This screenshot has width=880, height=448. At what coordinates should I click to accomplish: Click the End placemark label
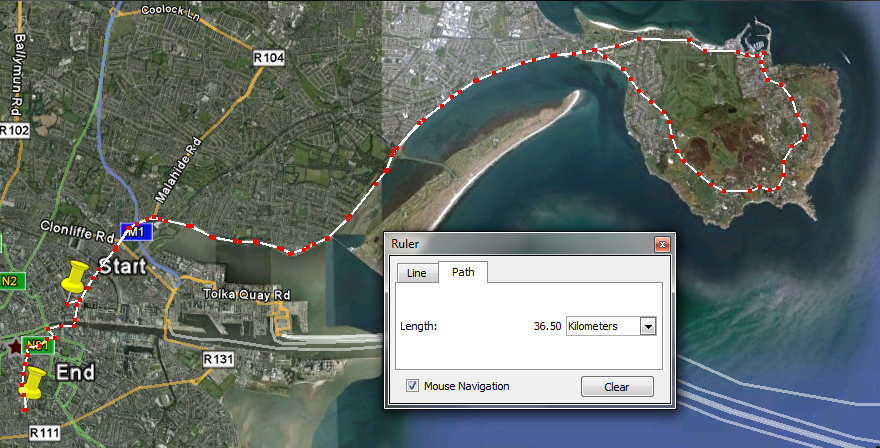tap(75, 372)
